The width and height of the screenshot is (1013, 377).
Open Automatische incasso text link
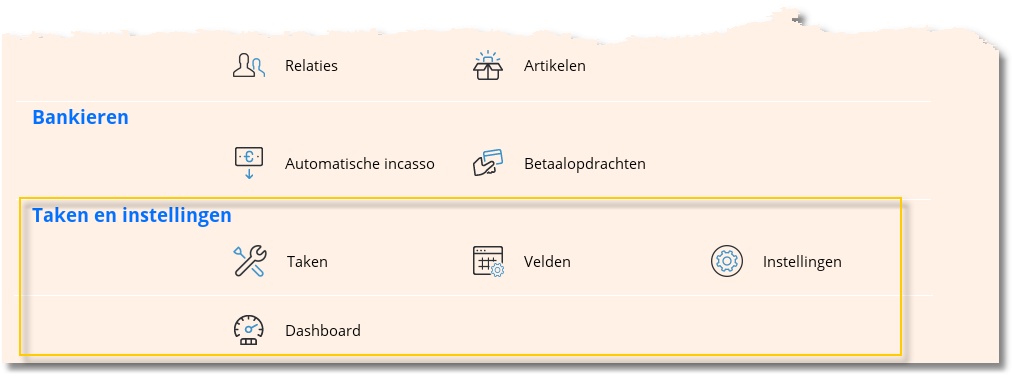(360, 164)
